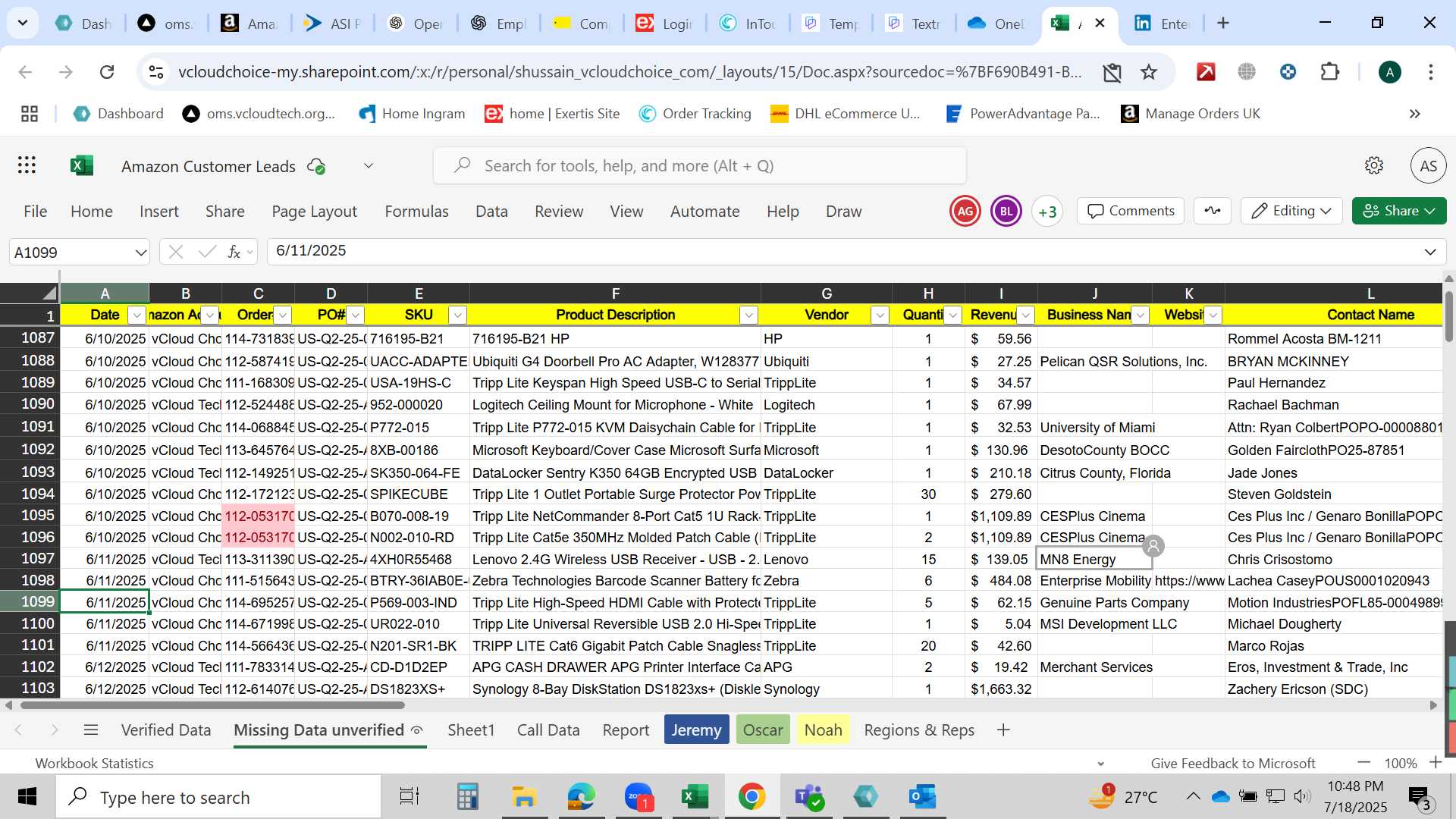1456x819 pixels.
Task: Open the Vendor column filter dropdown
Action: click(x=880, y=315)
